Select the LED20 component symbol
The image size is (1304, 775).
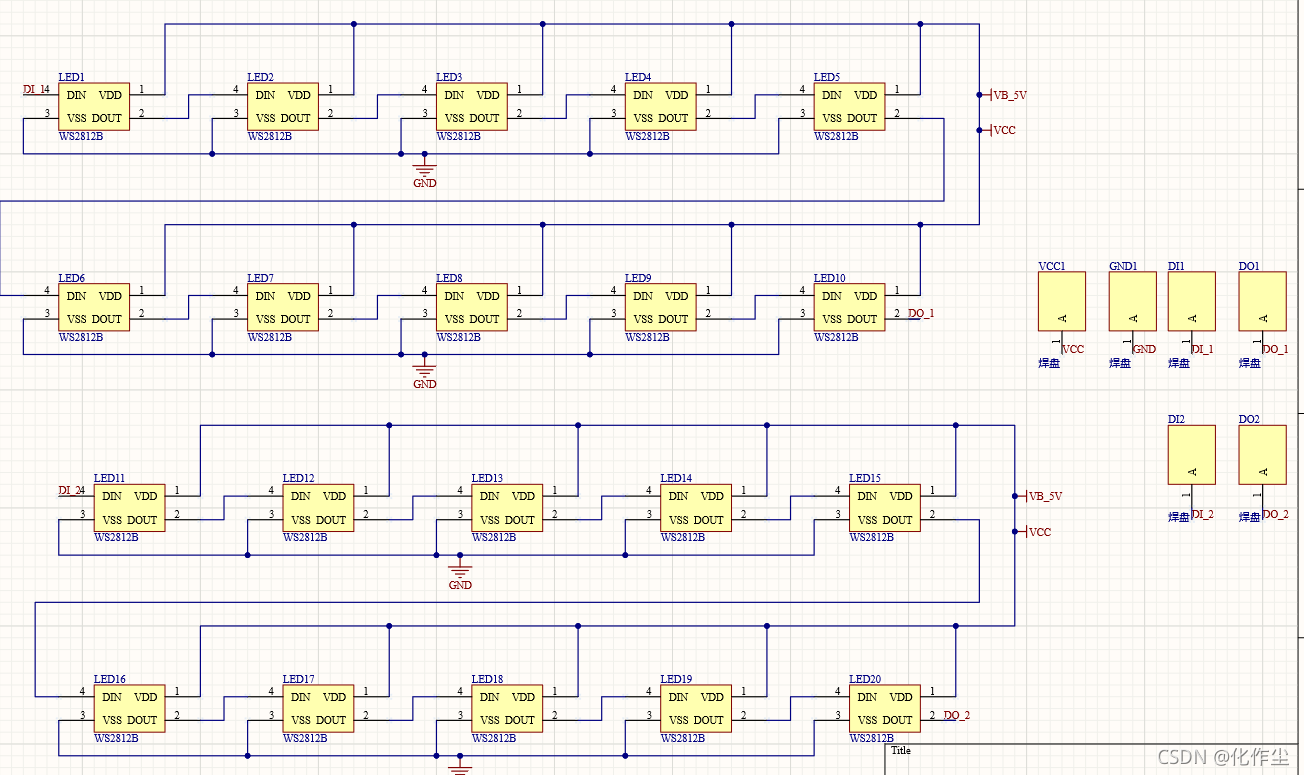pyautogui.click(x=885, y=708)
